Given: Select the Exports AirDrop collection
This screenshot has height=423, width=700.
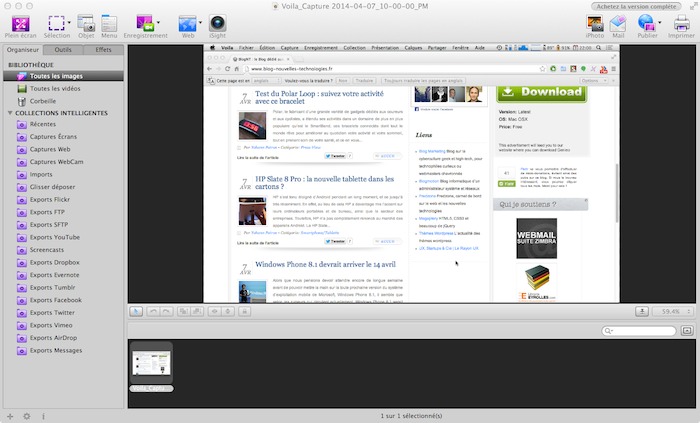Looking at the screenshot, I should click(x=63, y=338).
